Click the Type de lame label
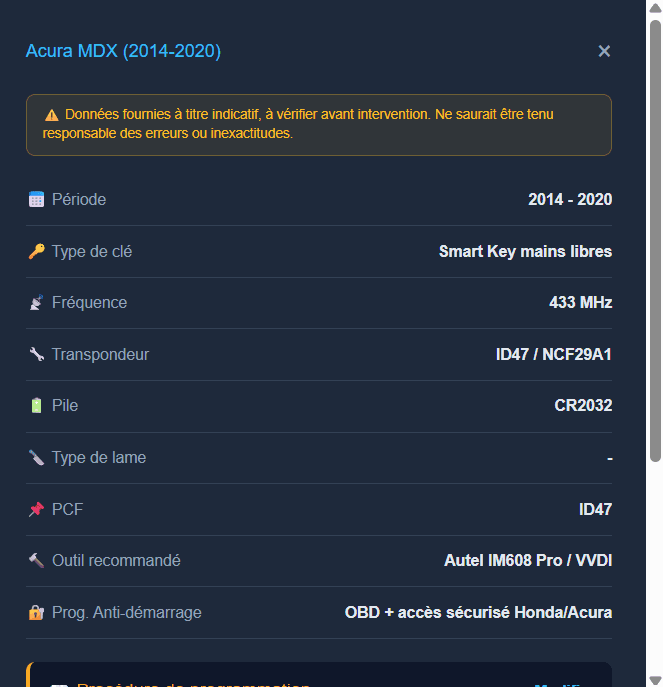 [x=99, y=457]
